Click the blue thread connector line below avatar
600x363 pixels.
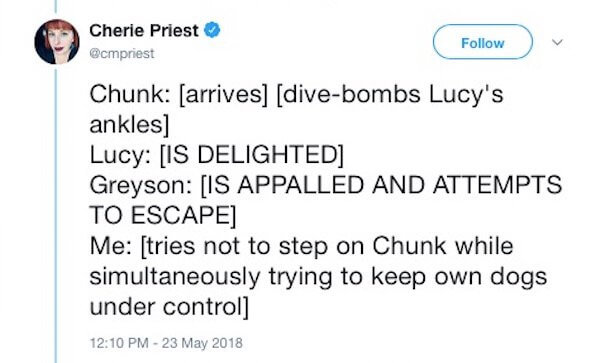[x=56, y=214]
